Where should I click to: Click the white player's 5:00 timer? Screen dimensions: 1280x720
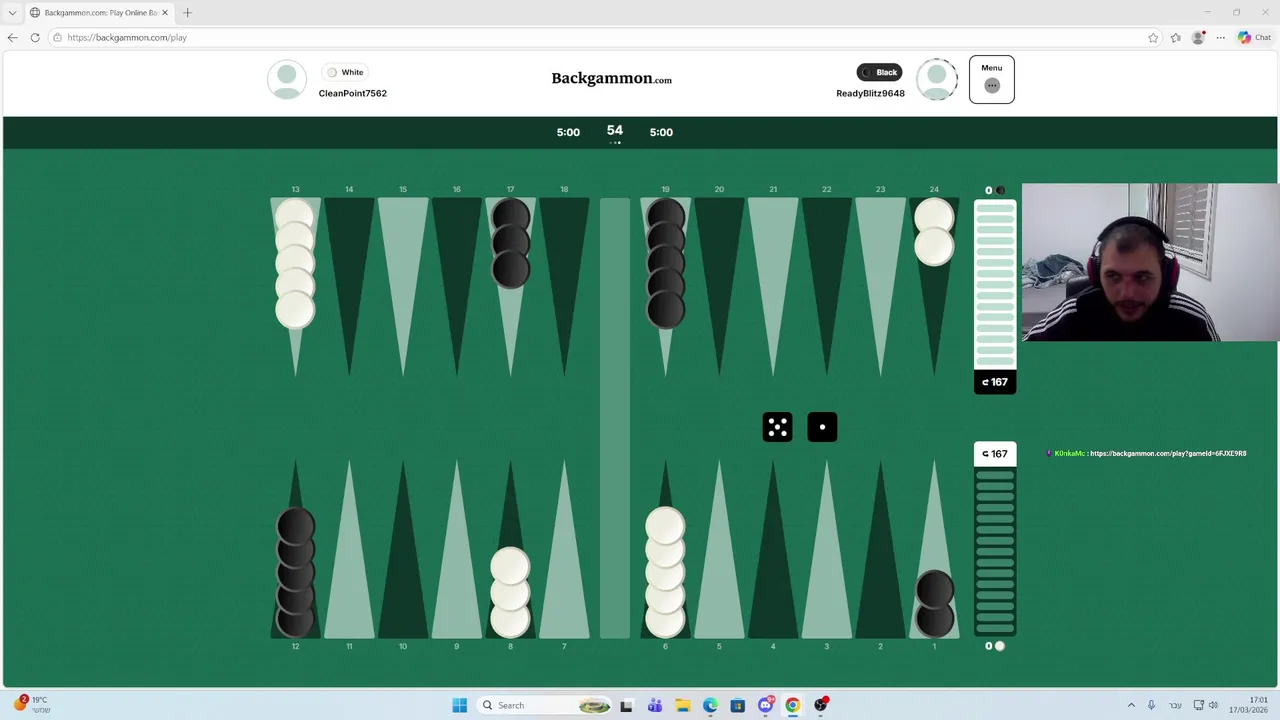point(568,132)
